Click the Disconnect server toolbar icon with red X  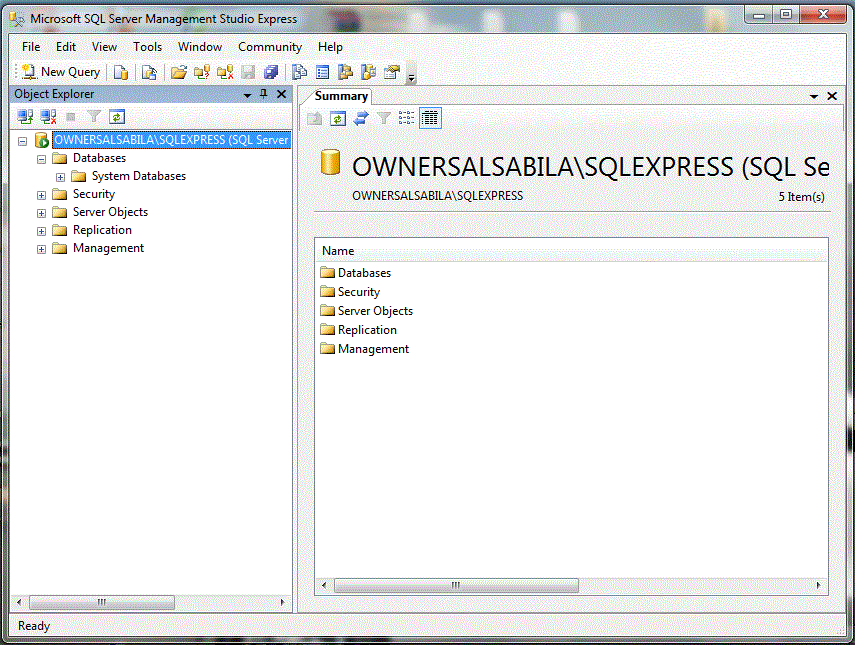click(x=225, y=72)
